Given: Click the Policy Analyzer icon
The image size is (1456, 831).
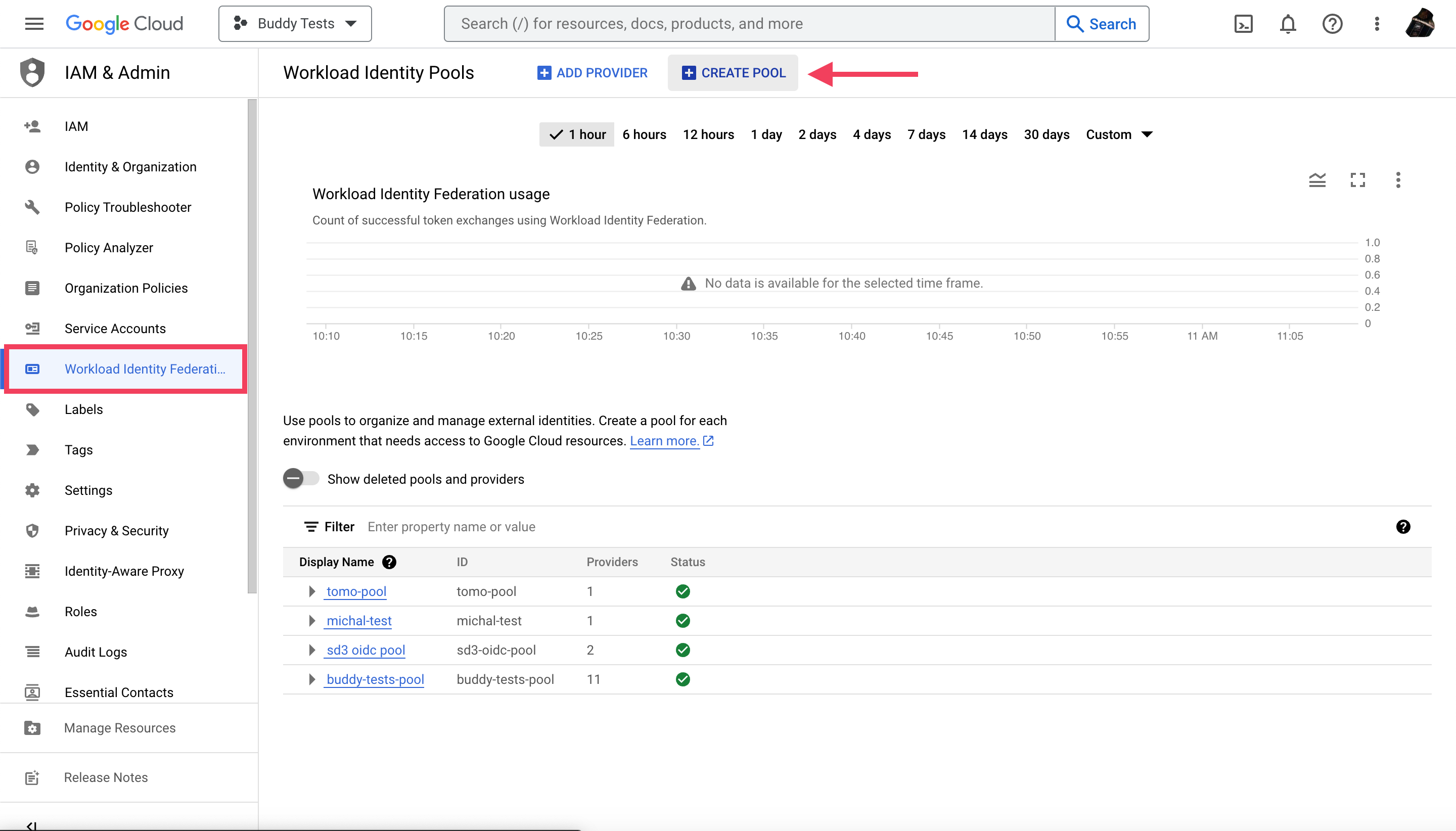Looking at the screenshot, I should click(x=32, y=248).
